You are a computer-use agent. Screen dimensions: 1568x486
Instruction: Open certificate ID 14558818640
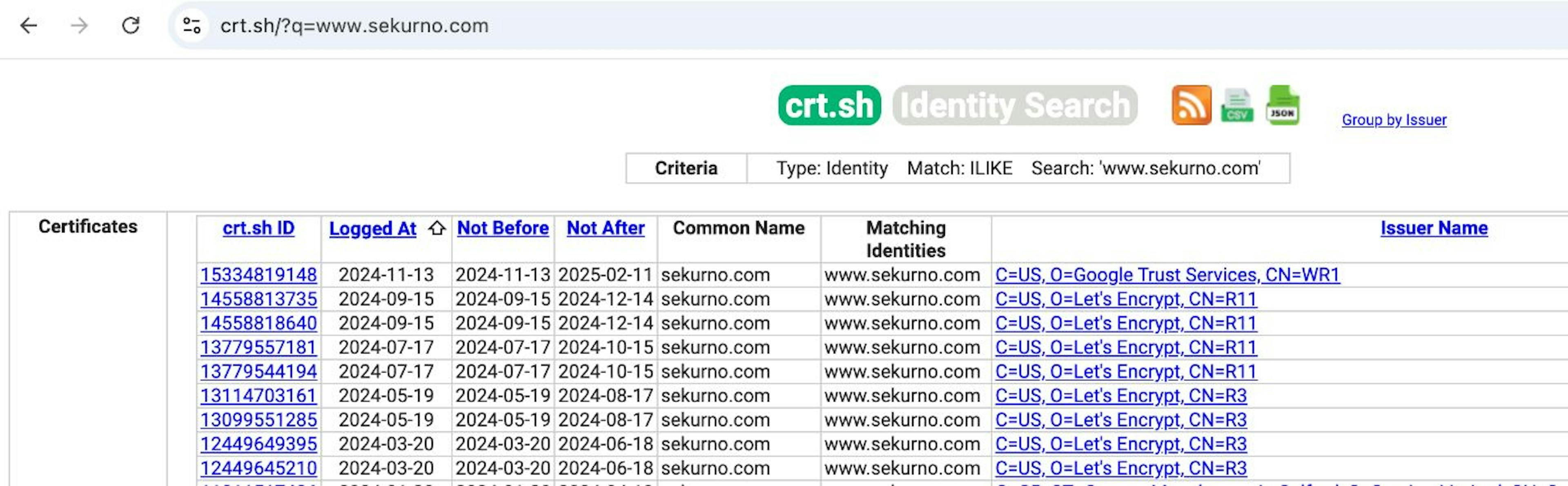point(259,323)
